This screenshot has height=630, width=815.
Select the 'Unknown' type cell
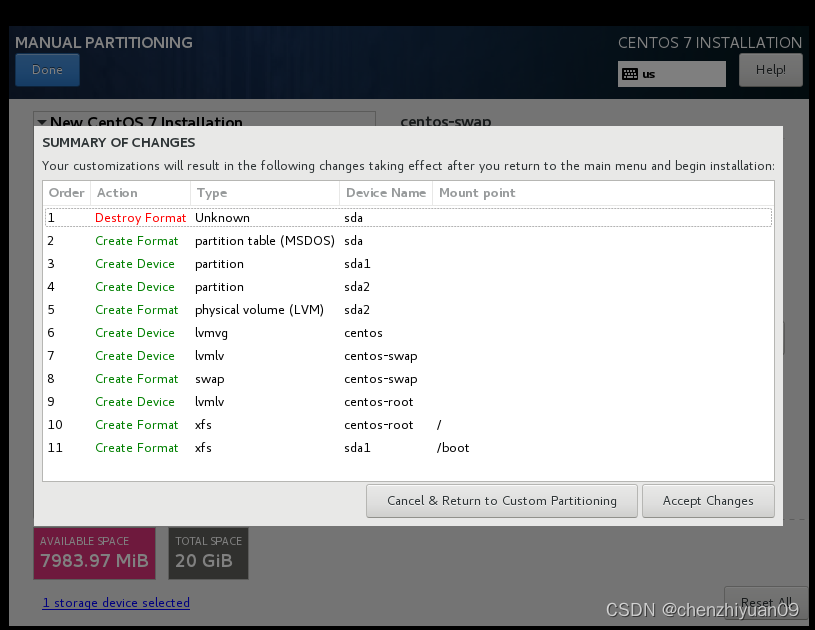[222, 218]
